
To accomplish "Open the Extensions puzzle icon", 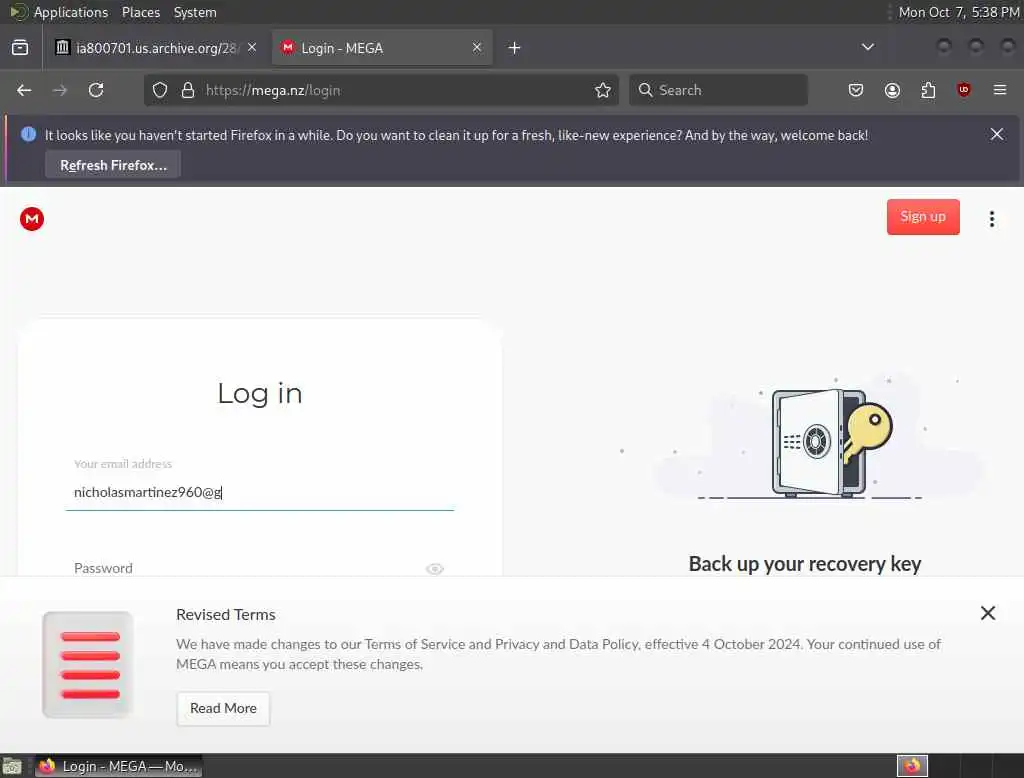I will [928, 90].
